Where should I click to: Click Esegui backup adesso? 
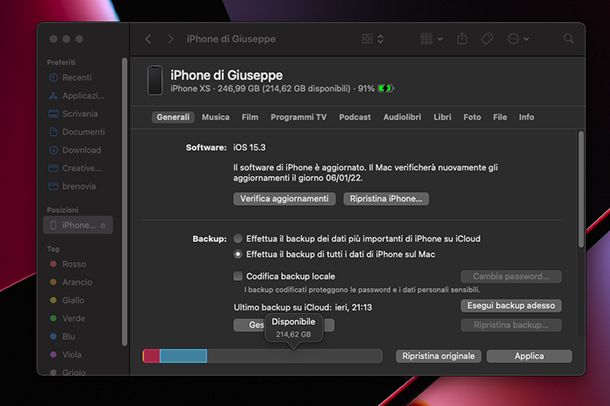[511, 306]
